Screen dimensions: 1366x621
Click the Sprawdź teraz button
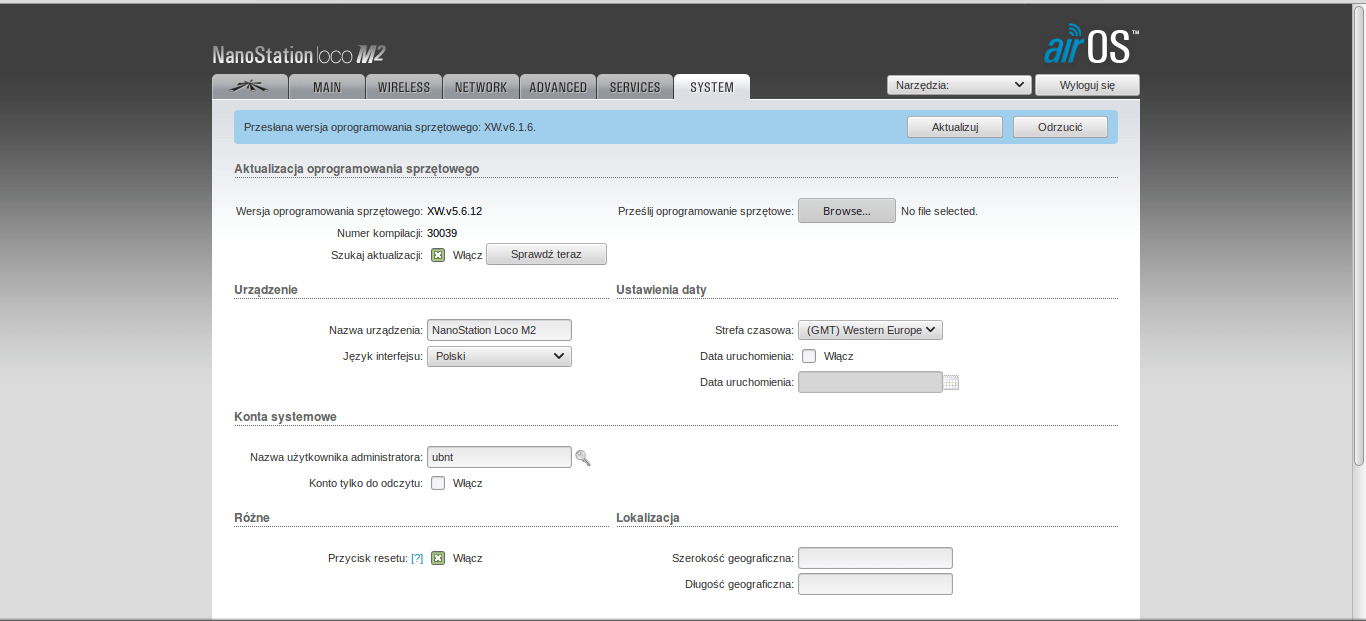pyautogui.click(x=546, y=254)
